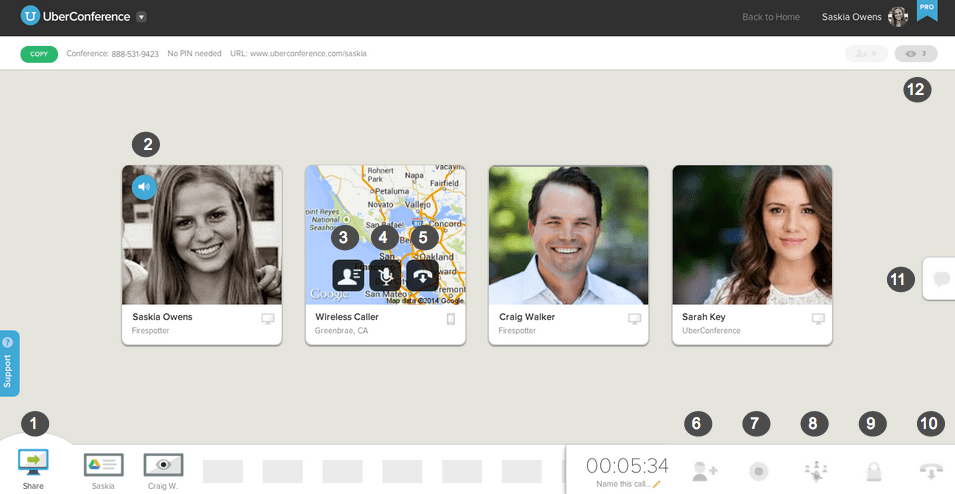Screen dimensions: 955x494
Task: Click the 'No PIN needed' text
Action: pos(194,54)
